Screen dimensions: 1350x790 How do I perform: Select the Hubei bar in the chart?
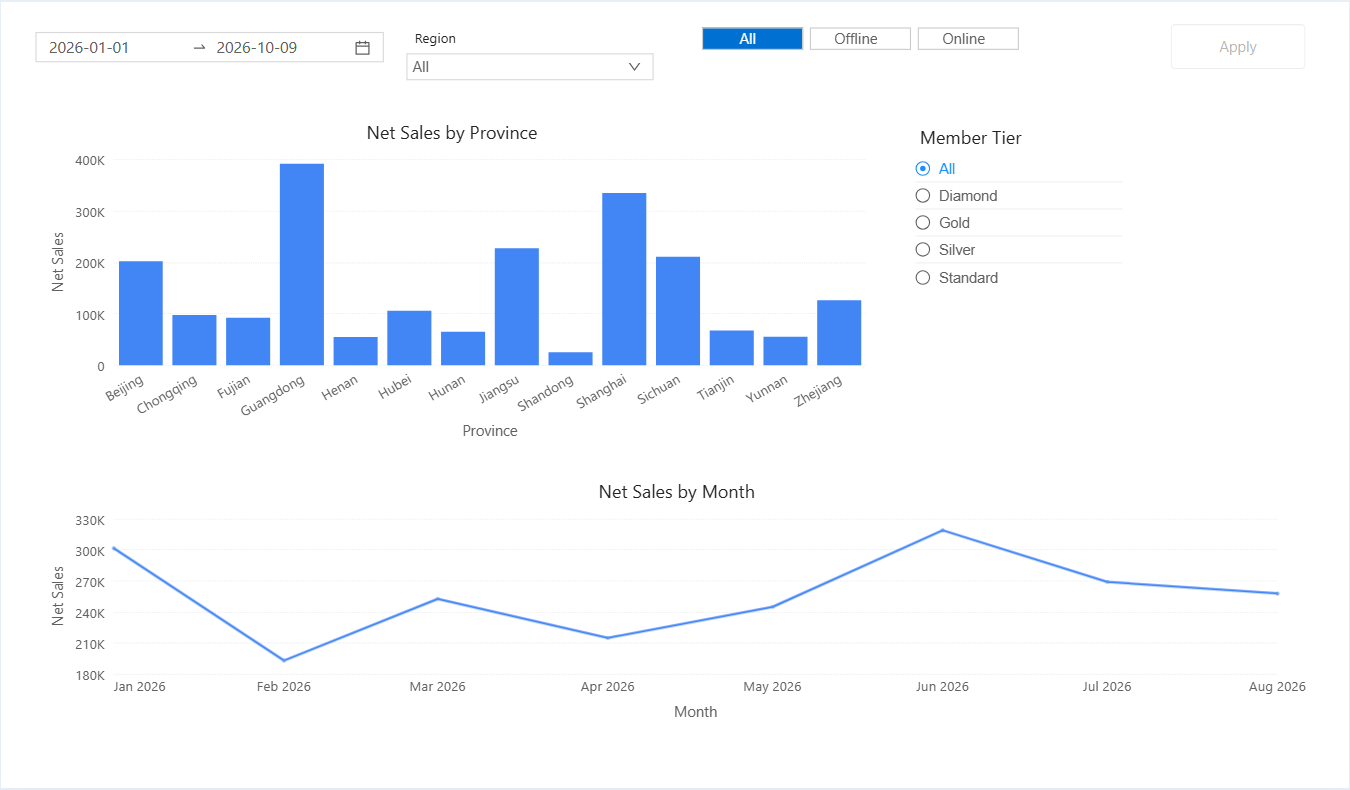(409, 338)
